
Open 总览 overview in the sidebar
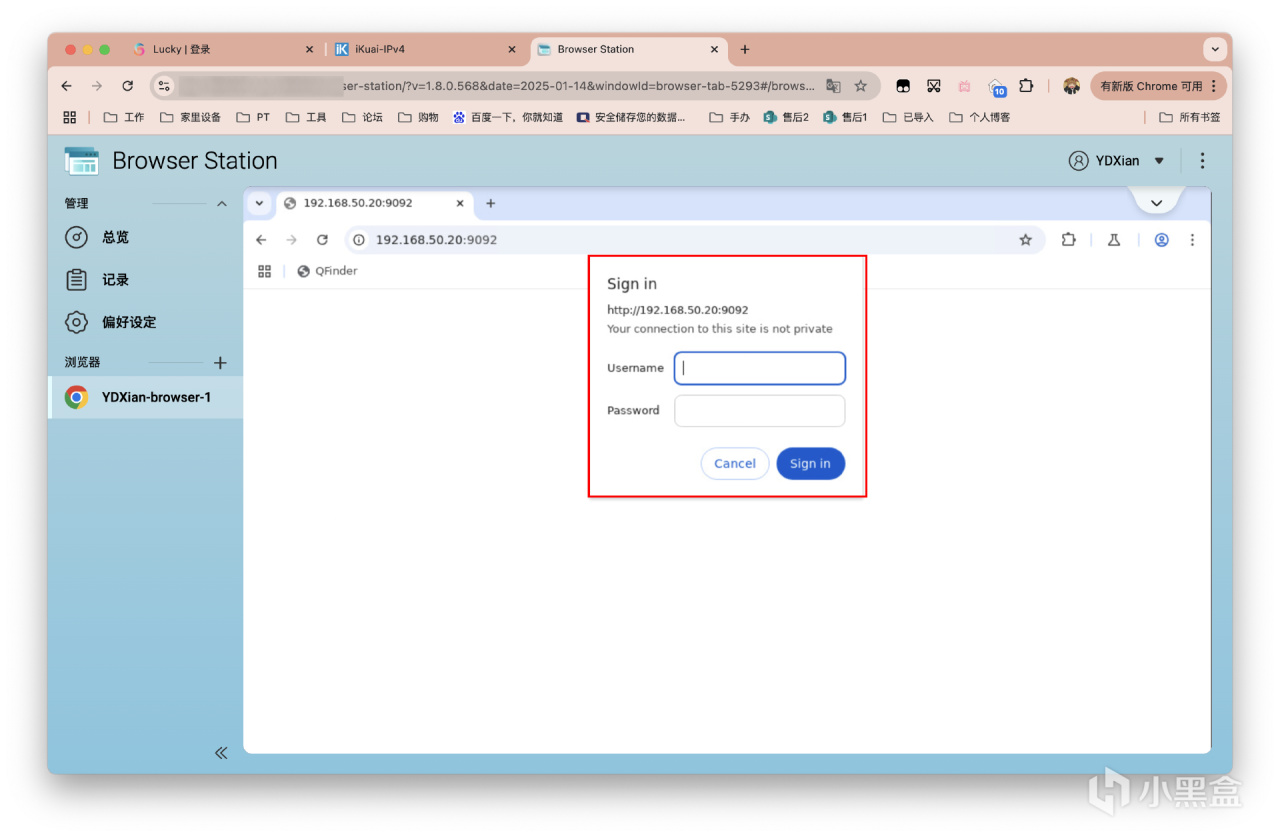[x=145, y=237]
